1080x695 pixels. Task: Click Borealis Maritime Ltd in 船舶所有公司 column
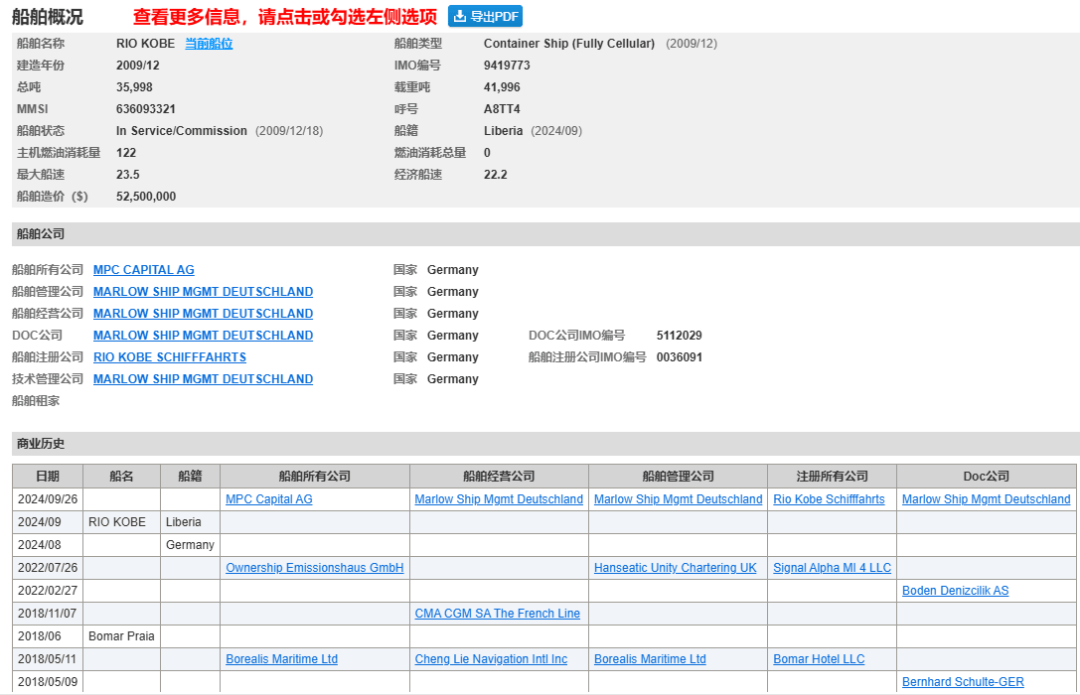click(x=282, y=659)
